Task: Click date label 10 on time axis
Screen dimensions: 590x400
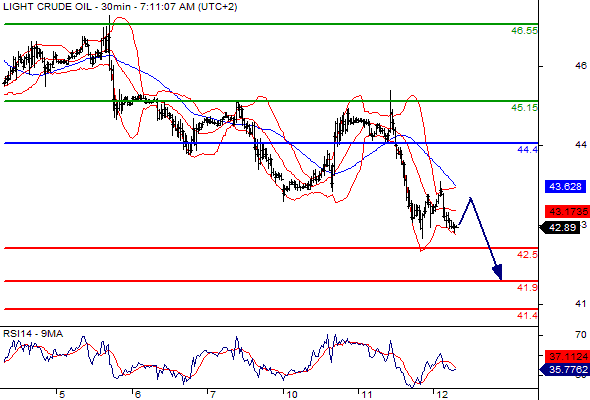Action: (x=292, y=395)
